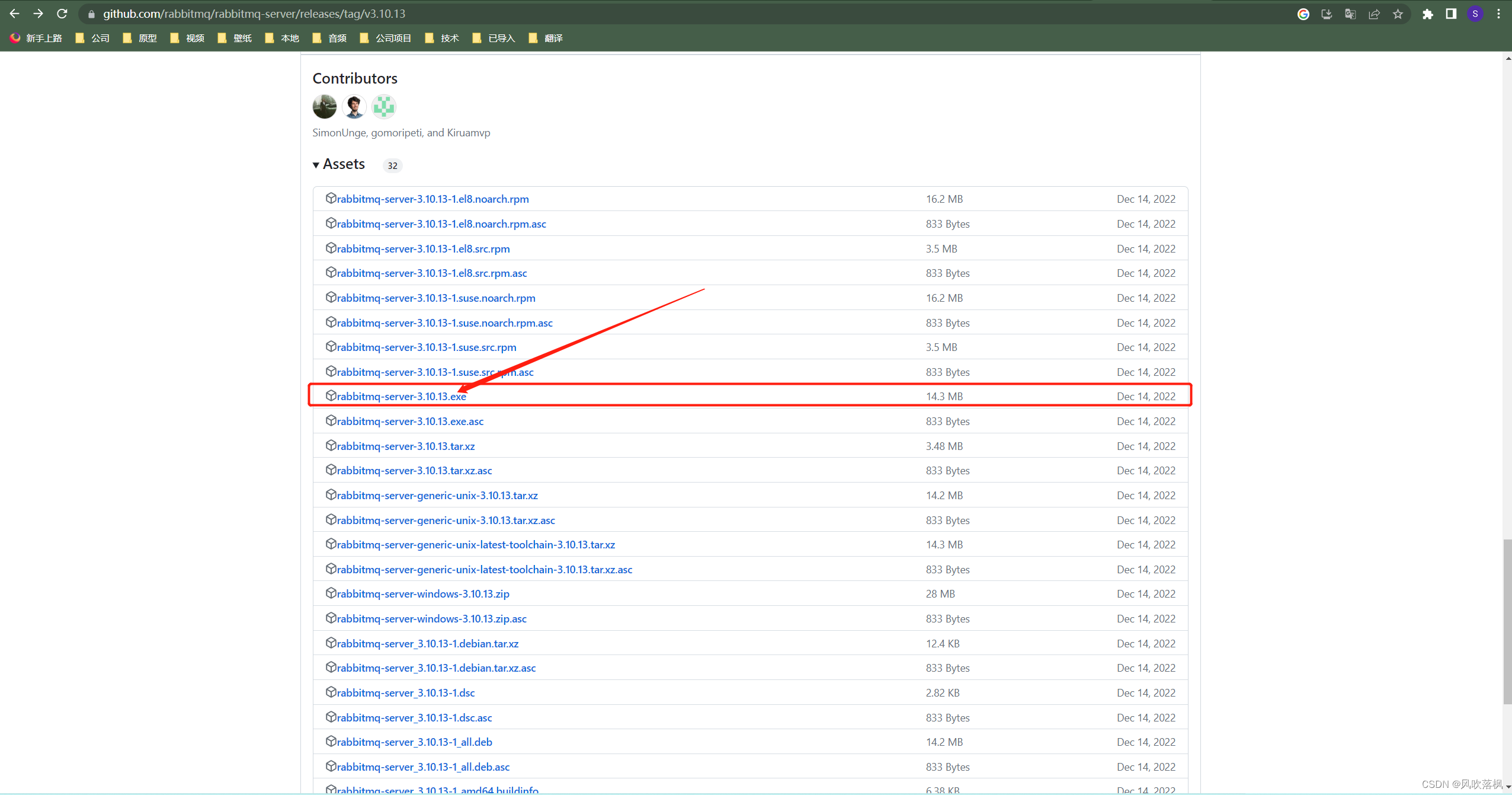1512x795 pixels.
Task: Open the 壁纸 bookmarks folder
Action: click(x=235, y=38)
